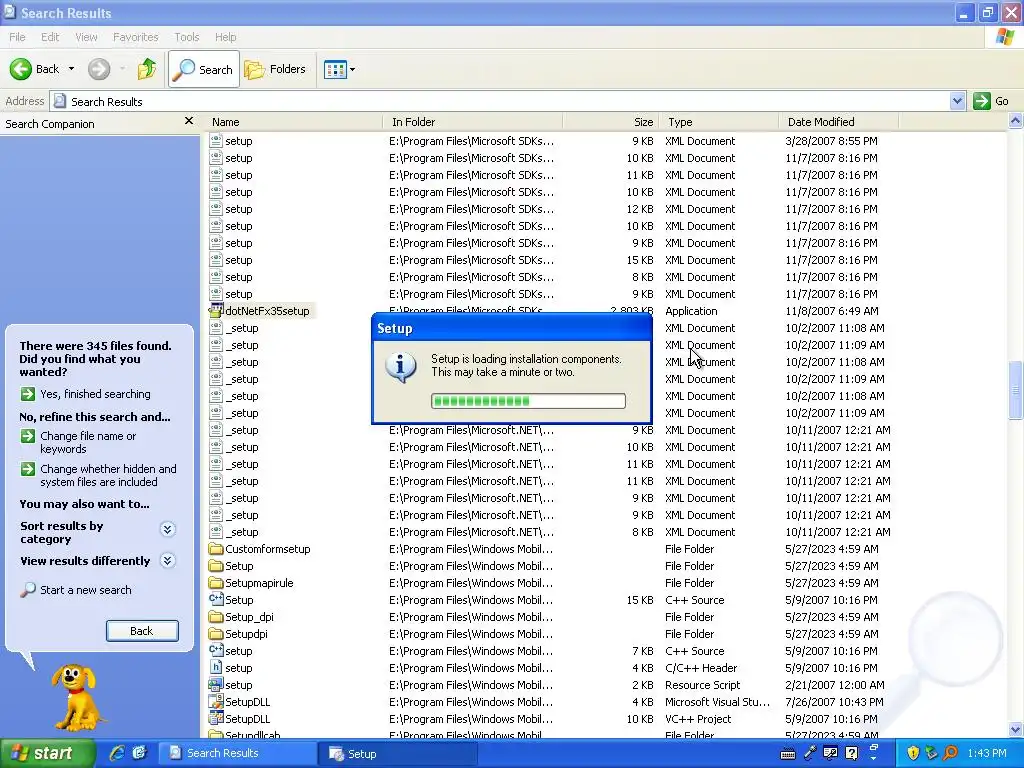Click the C/C++ Header setup file icon

click(x=216, y=667)
